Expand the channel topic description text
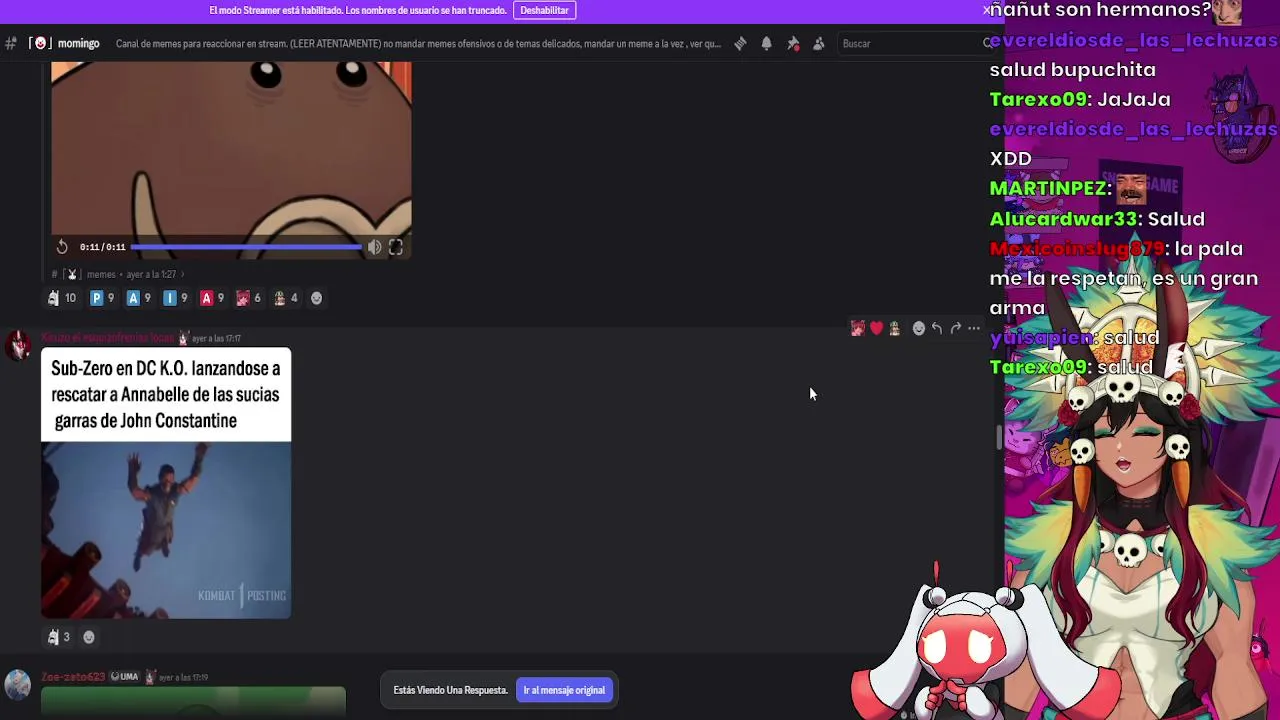This screenshot has width=1280, height=720. 418,44
